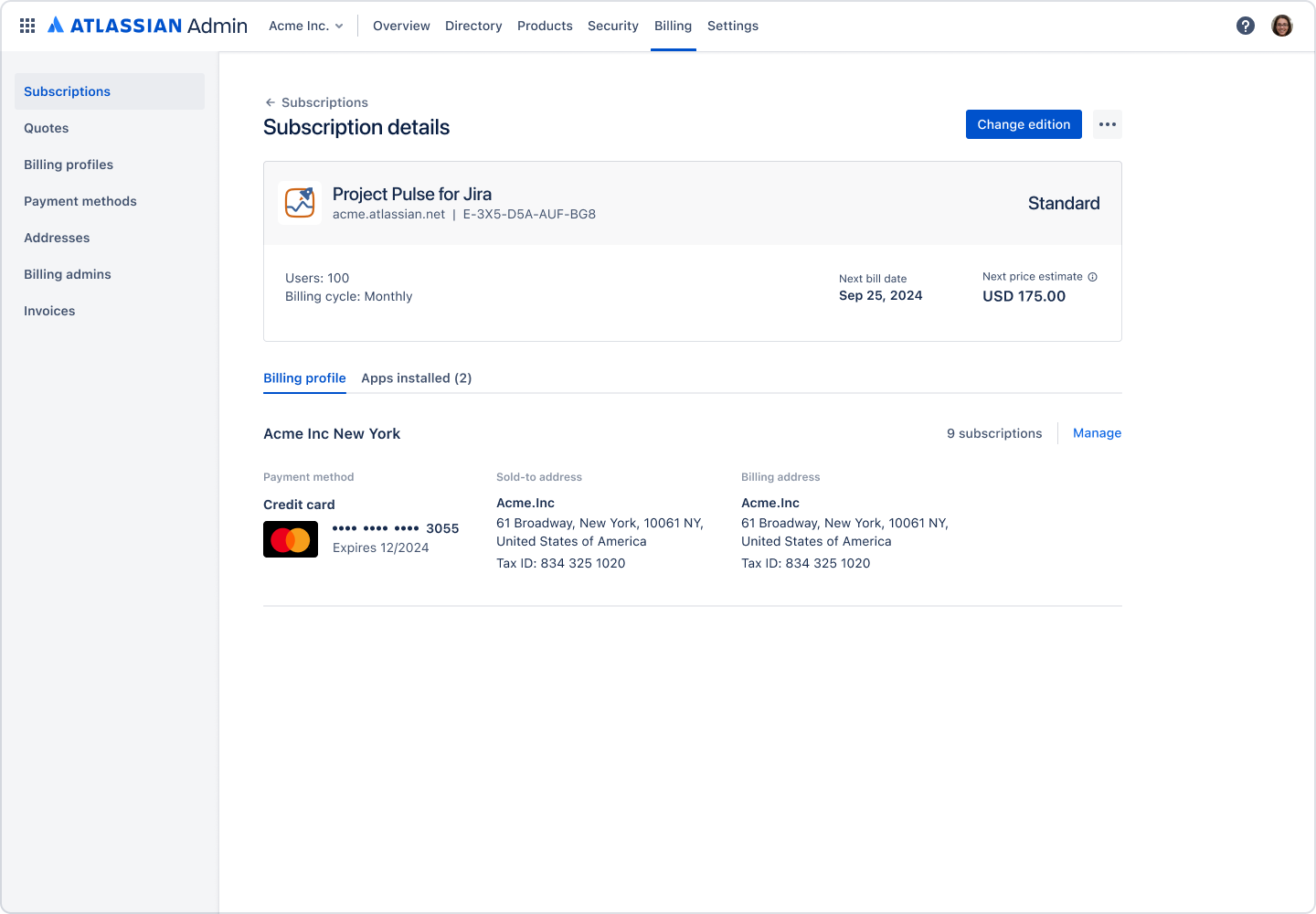Open the app switcher grid icon
The height and width of the screenshot is (914, 1316).
pyautogui.click(x=27, y=26)
